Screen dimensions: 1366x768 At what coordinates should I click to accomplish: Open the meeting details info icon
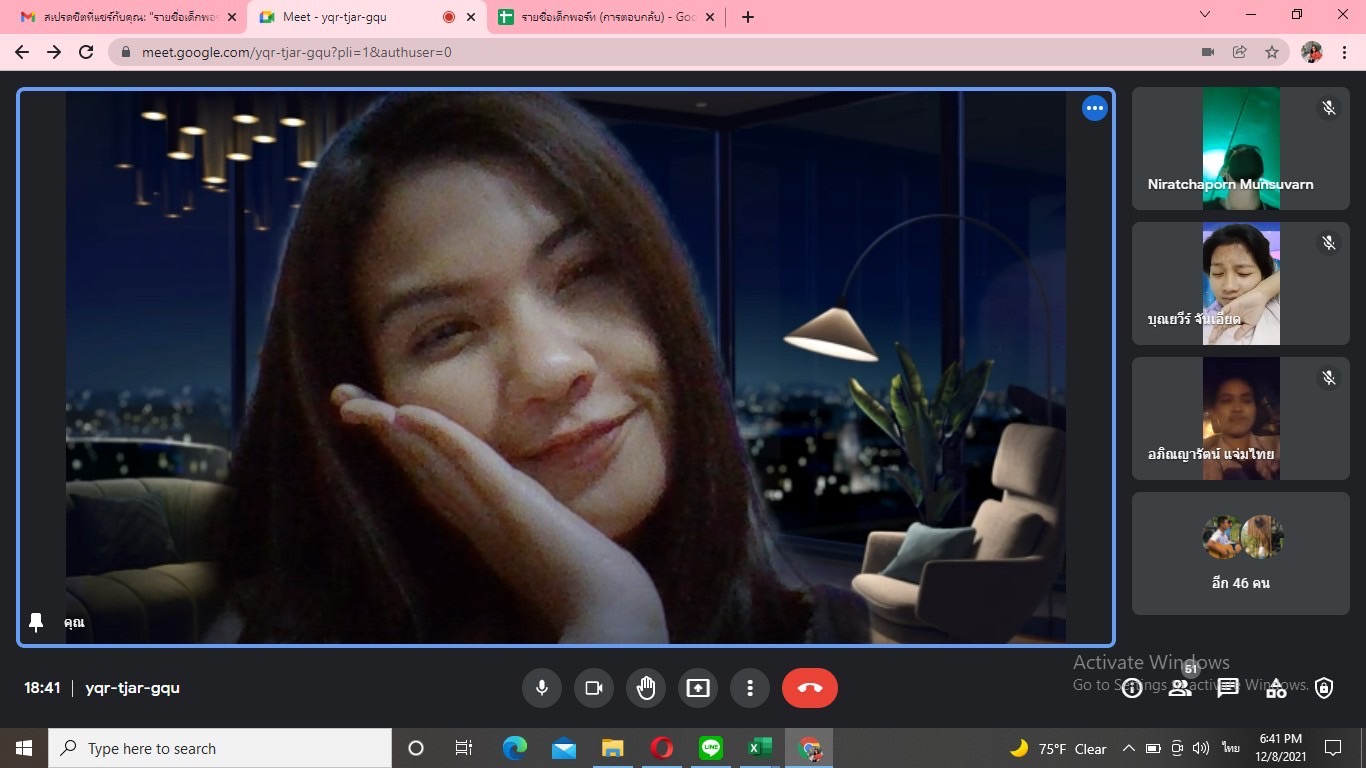(x=1132, y=688)
